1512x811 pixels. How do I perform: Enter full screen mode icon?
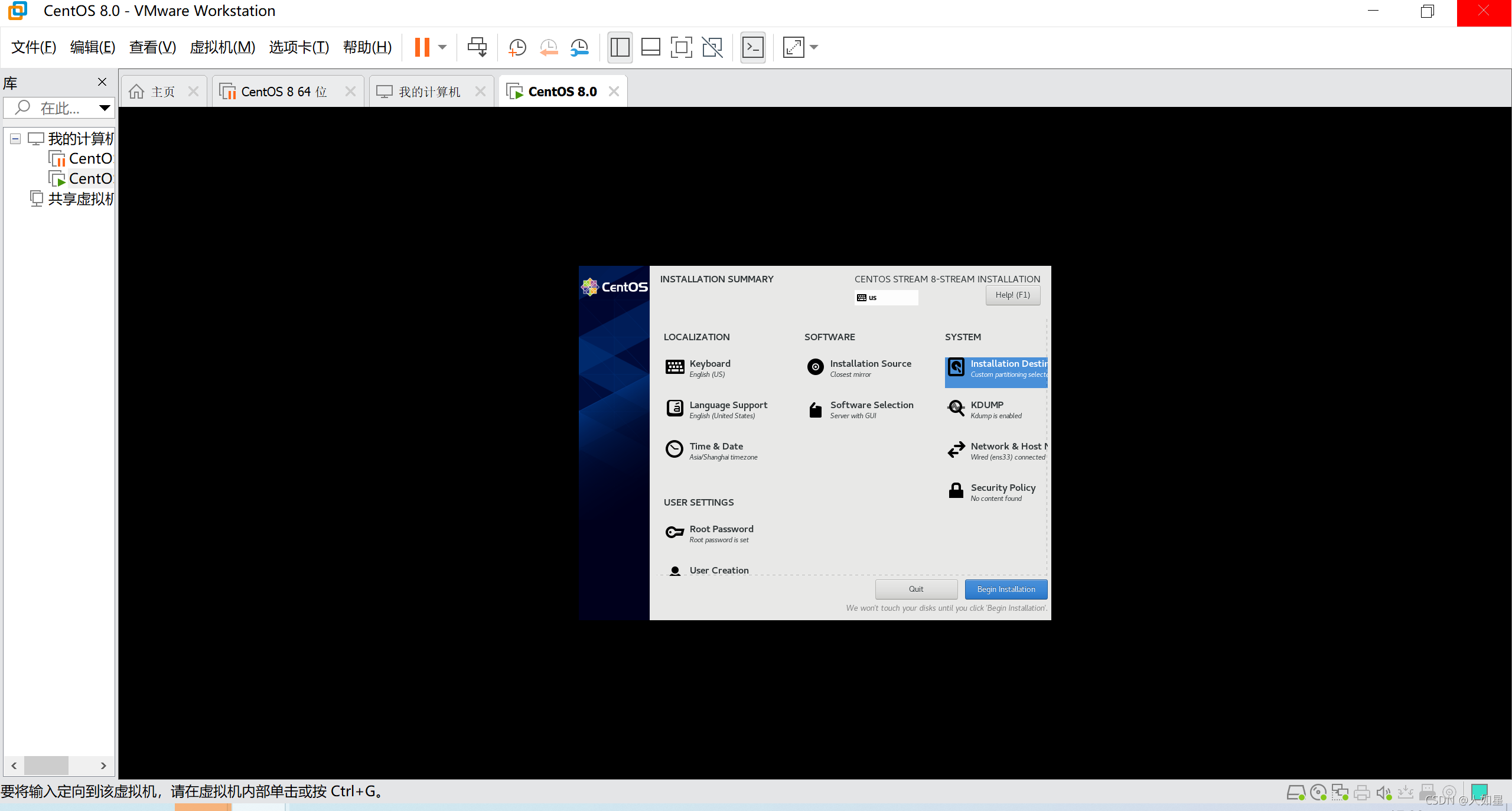(681, 47)
